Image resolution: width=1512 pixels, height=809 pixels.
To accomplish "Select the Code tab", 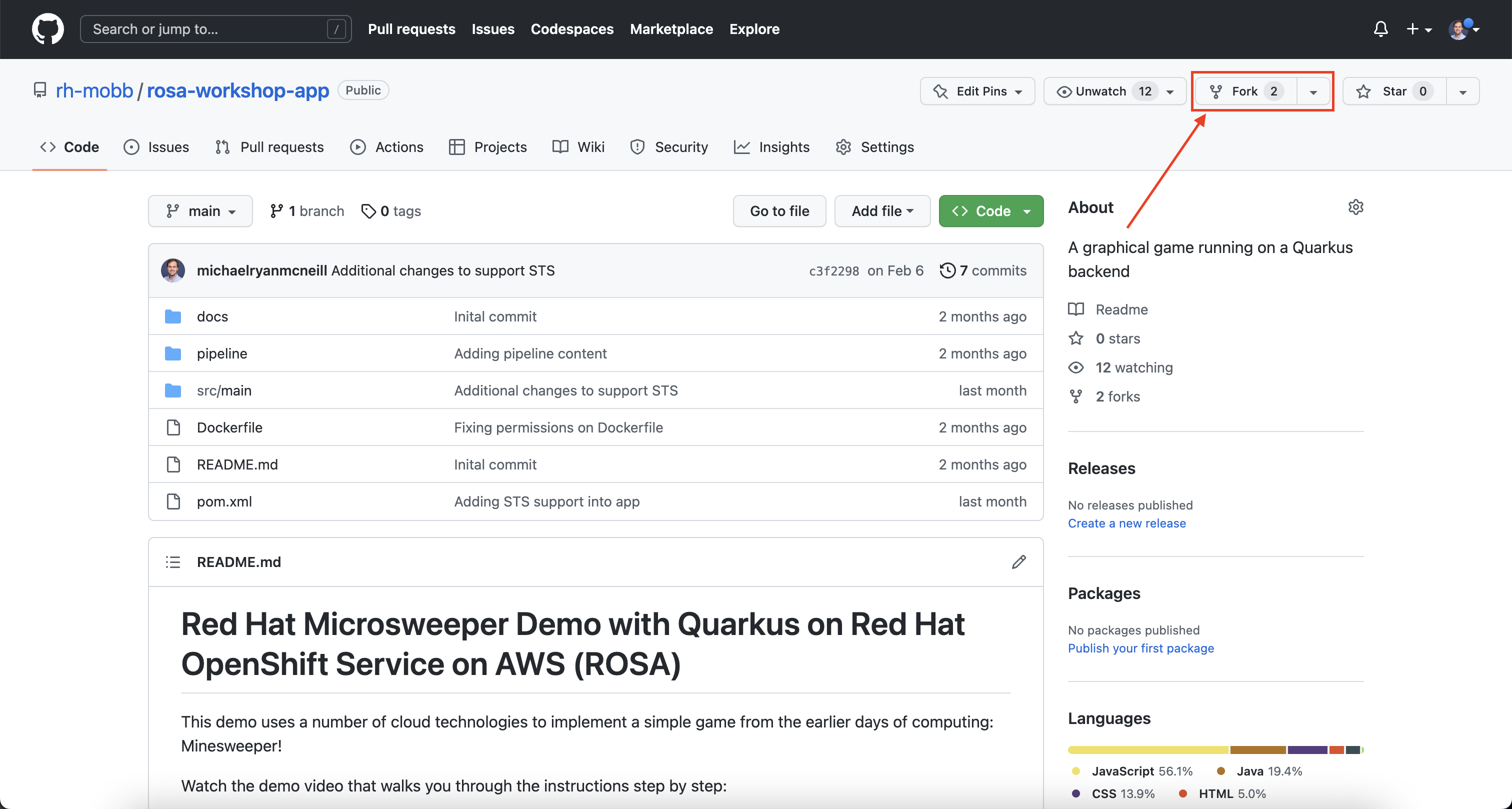I will (x=69, y=147).
